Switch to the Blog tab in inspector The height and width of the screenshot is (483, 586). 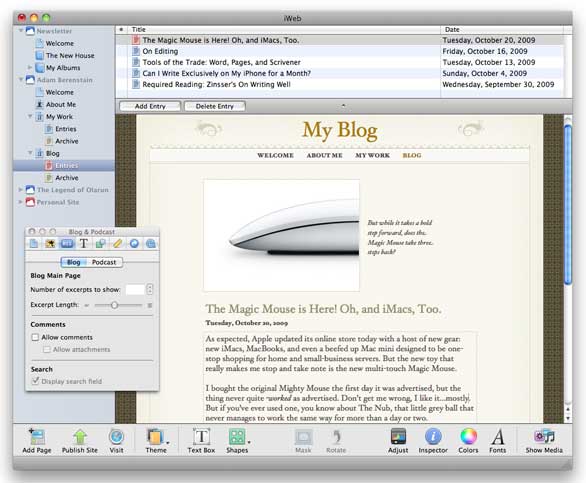pyautogui.click(x=74, y=262)
